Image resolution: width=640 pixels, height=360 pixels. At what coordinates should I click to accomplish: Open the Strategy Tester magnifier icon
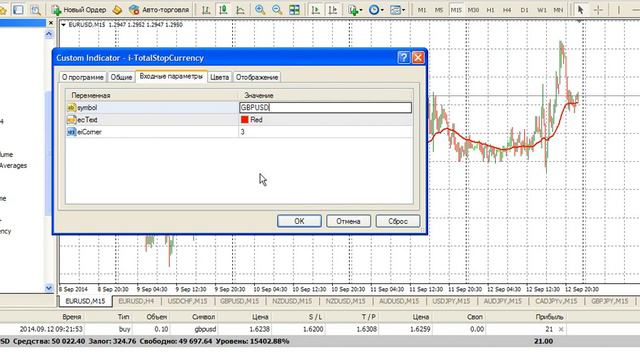click(36, 9)
